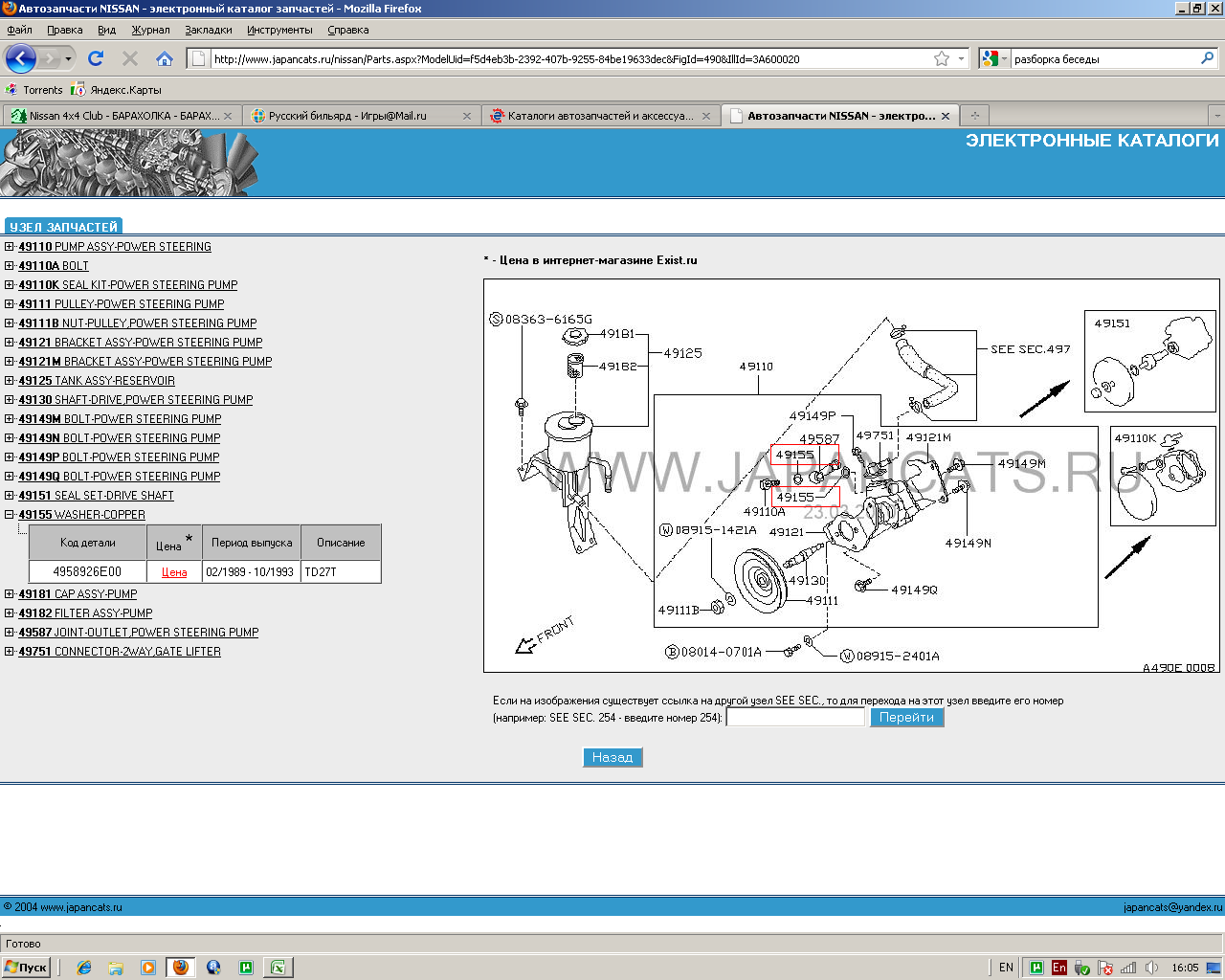Image resolution: width=1225 pixels, height=980 pixels.
Task: Open the Google search engine selector
Action: tap(995, 58)
